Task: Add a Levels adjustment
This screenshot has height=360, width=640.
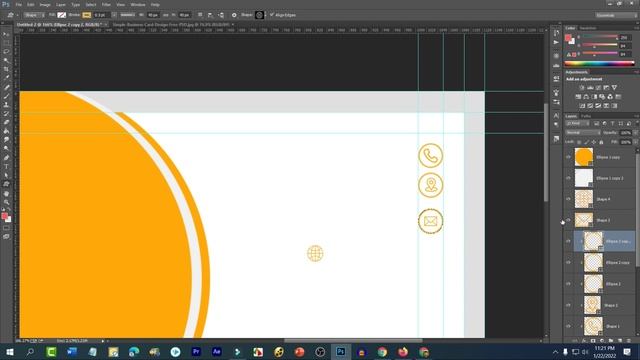Action: [x=590, y=88]
